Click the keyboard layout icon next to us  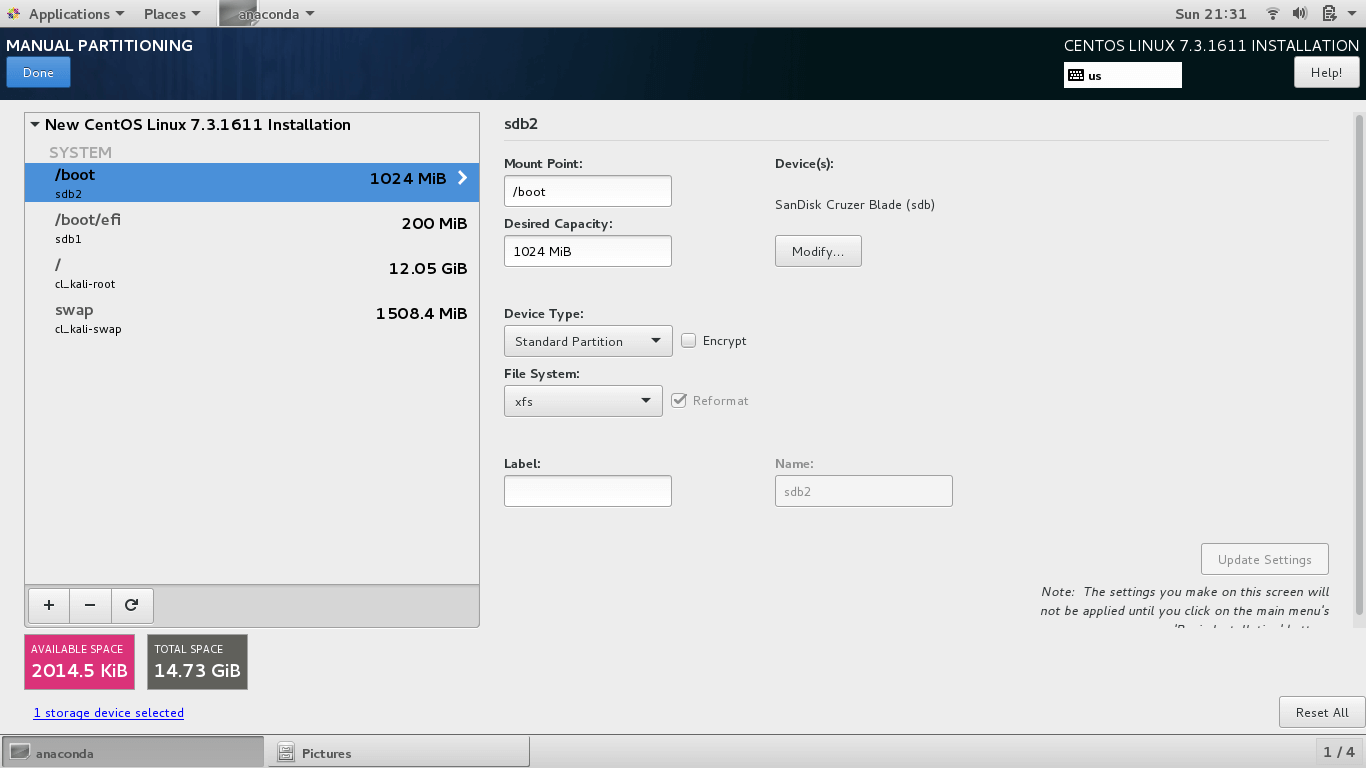(1076, 75)
